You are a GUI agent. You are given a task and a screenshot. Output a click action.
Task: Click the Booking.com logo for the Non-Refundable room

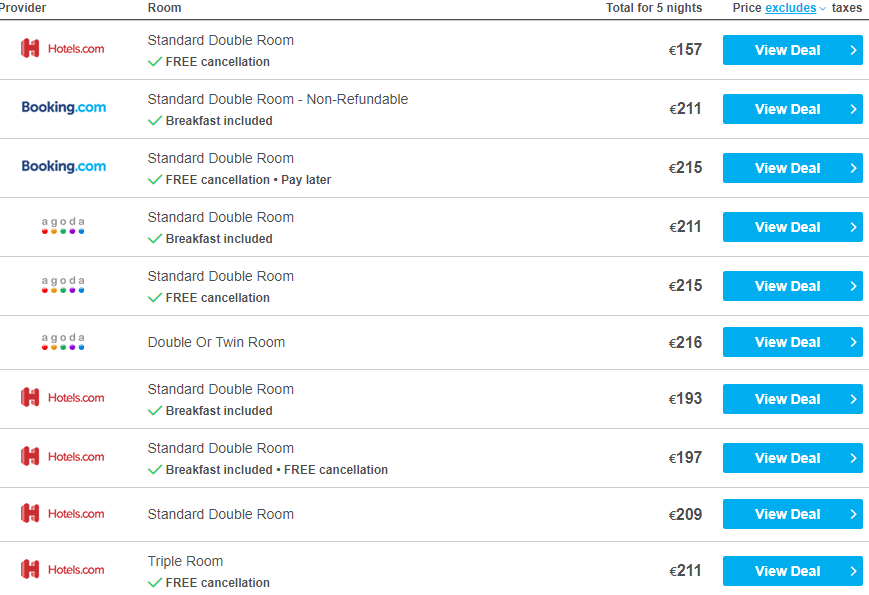click(x=64, y=107)
